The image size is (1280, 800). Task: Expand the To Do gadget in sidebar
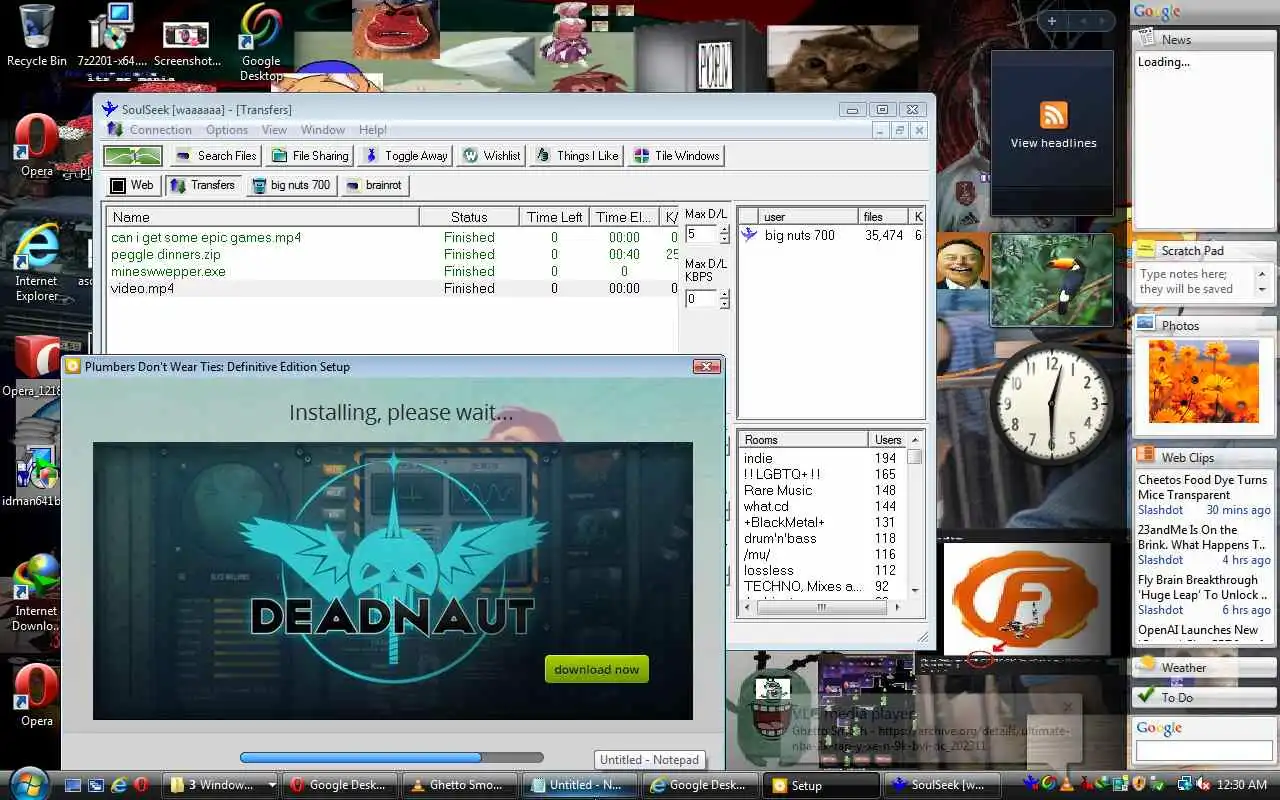(1204, 697)
